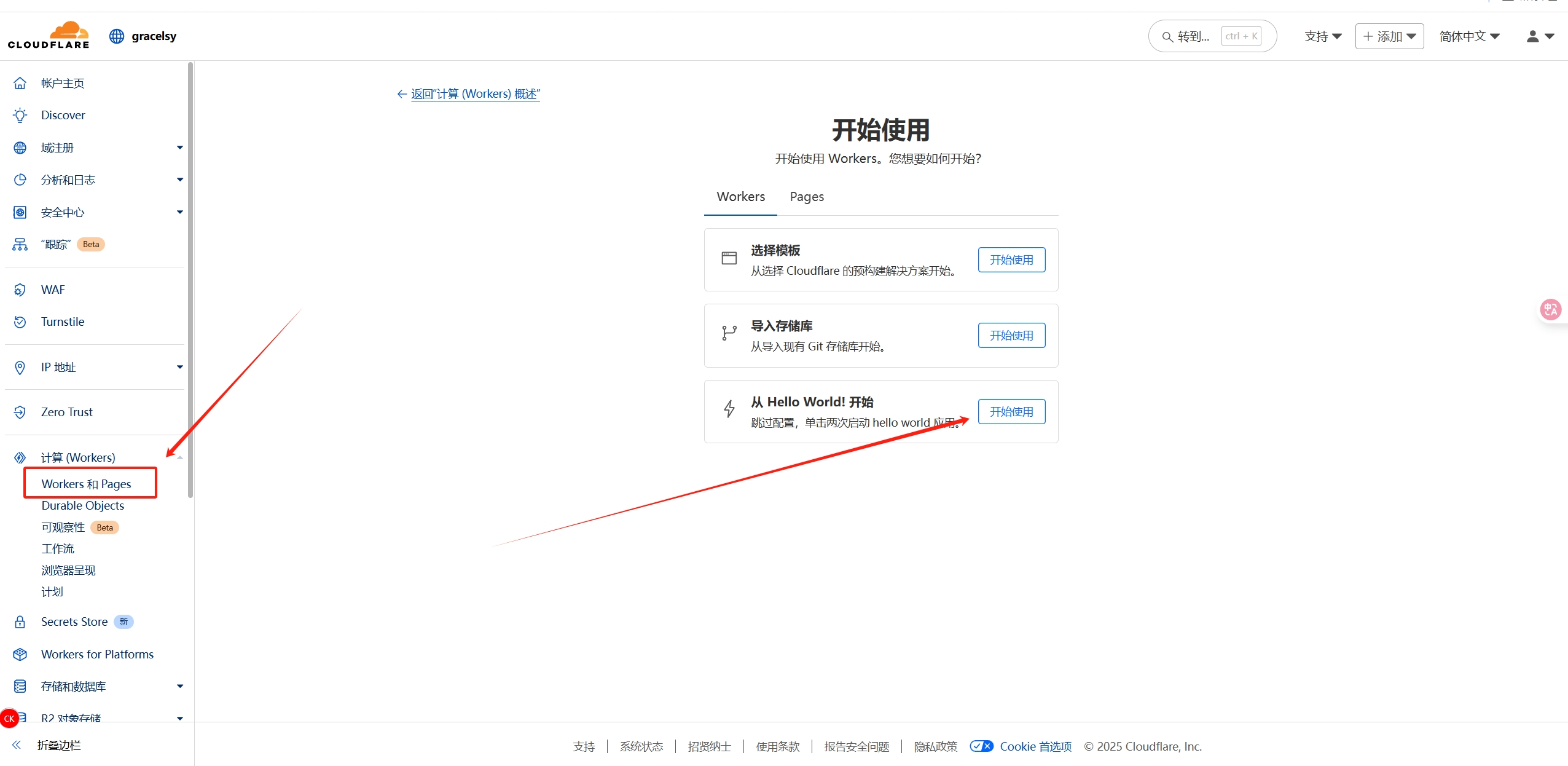Start with Hello World 开始使用 button
Image resolution: width=1568 pixels, height=766 pixels.
point(1011,411)
